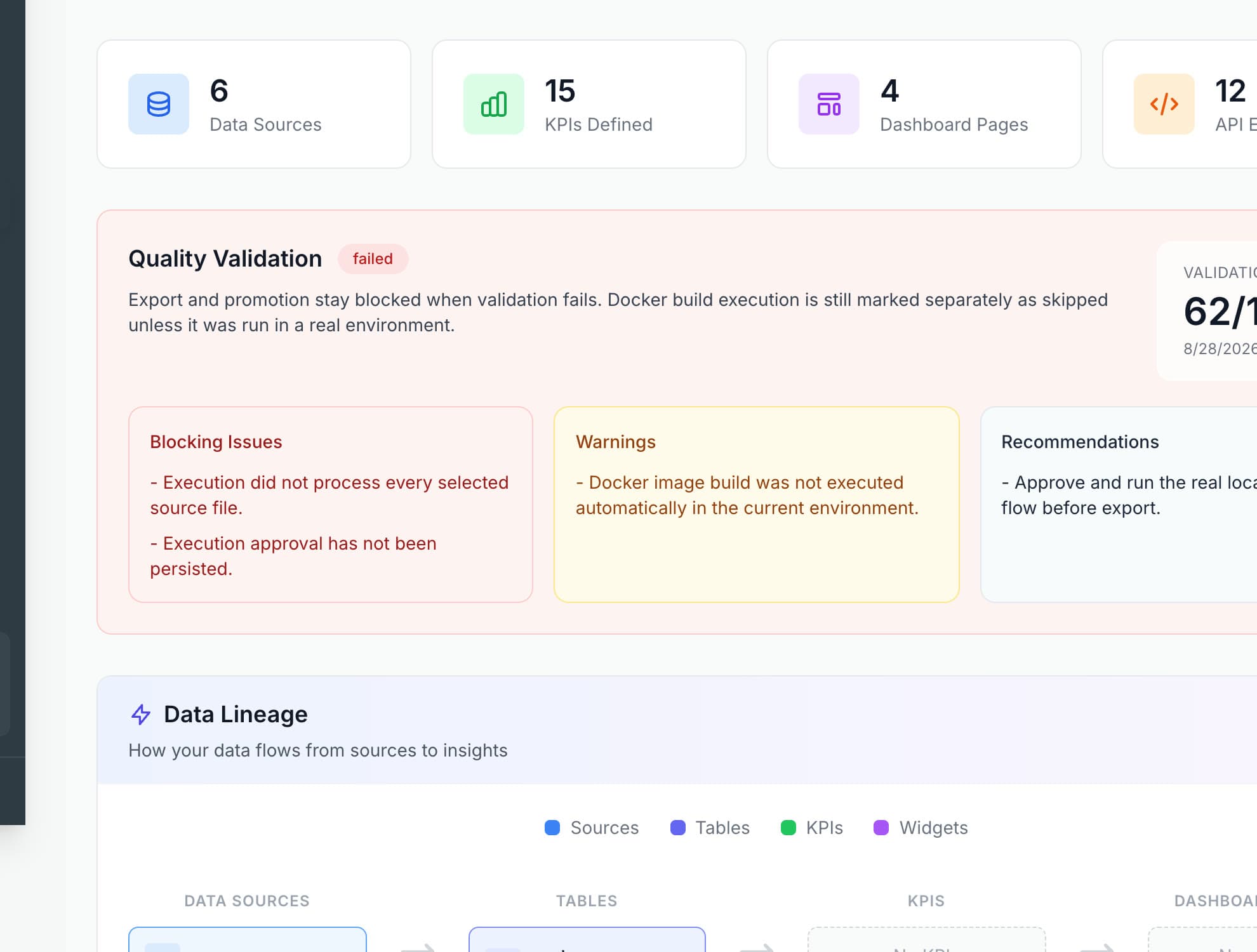Select the Warnings heading

pos(616,442)
